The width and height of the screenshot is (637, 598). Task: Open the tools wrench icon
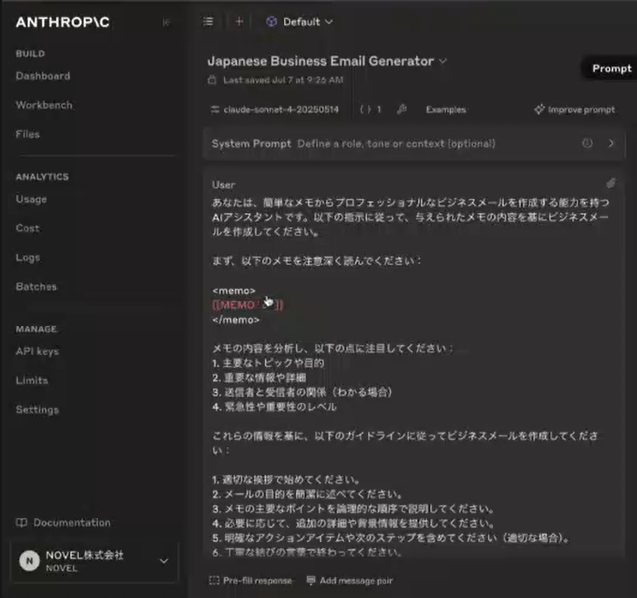(x=401, y=109)
